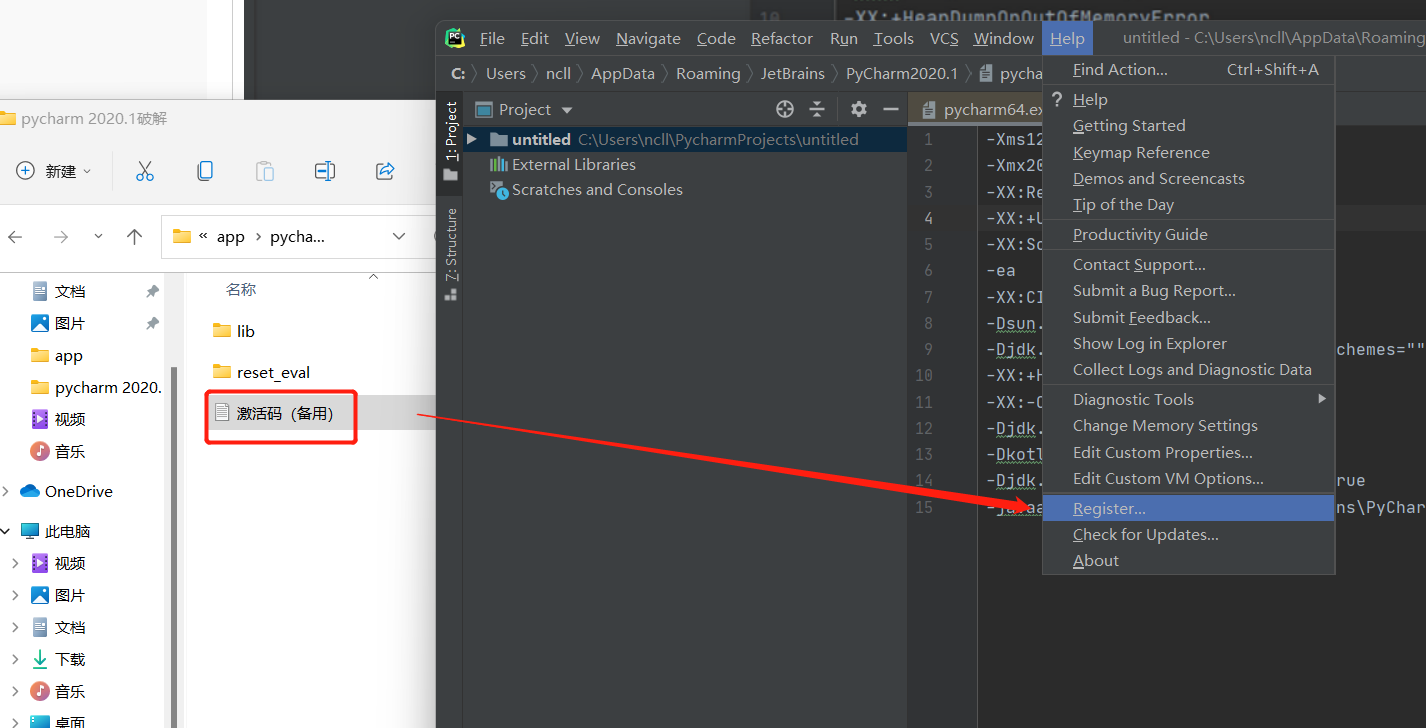Select the pycharm64 editor tab
The image size is (1426, 728).
(x=977, y=110)
